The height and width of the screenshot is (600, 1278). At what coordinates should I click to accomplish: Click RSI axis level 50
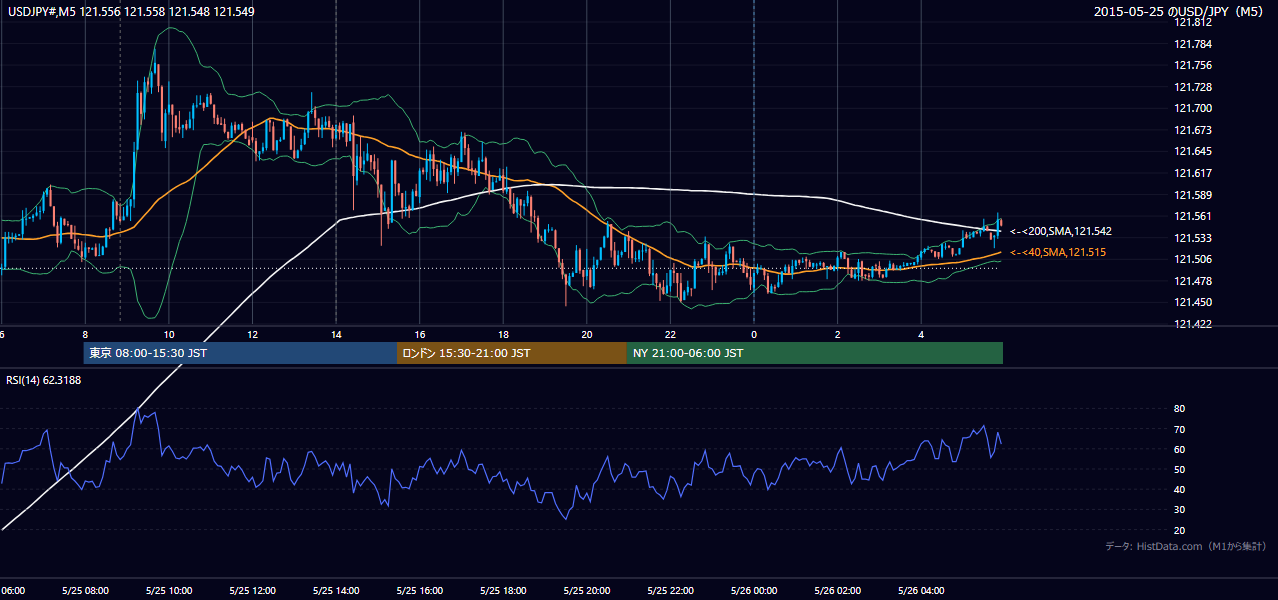point(1180,469)
